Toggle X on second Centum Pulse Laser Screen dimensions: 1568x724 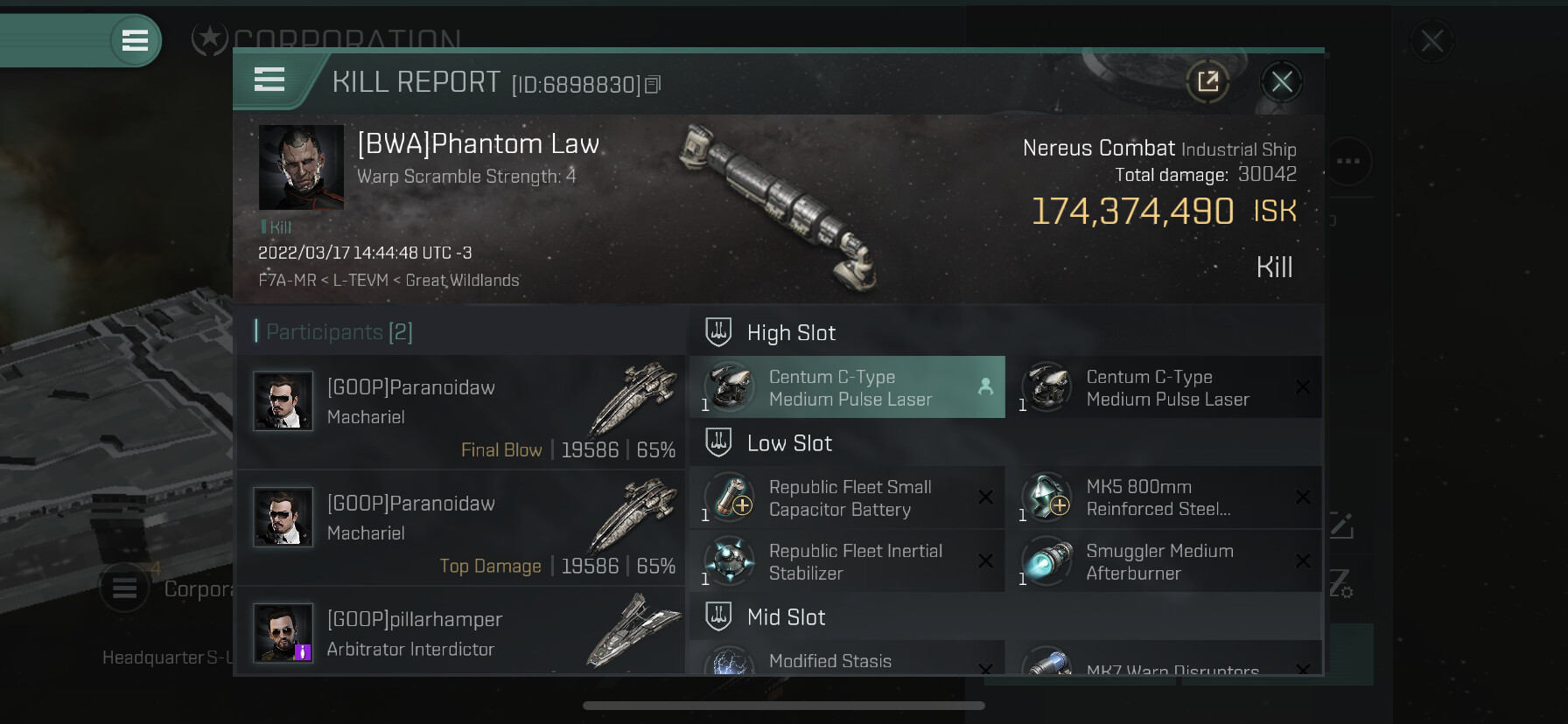pos(1303,386)
